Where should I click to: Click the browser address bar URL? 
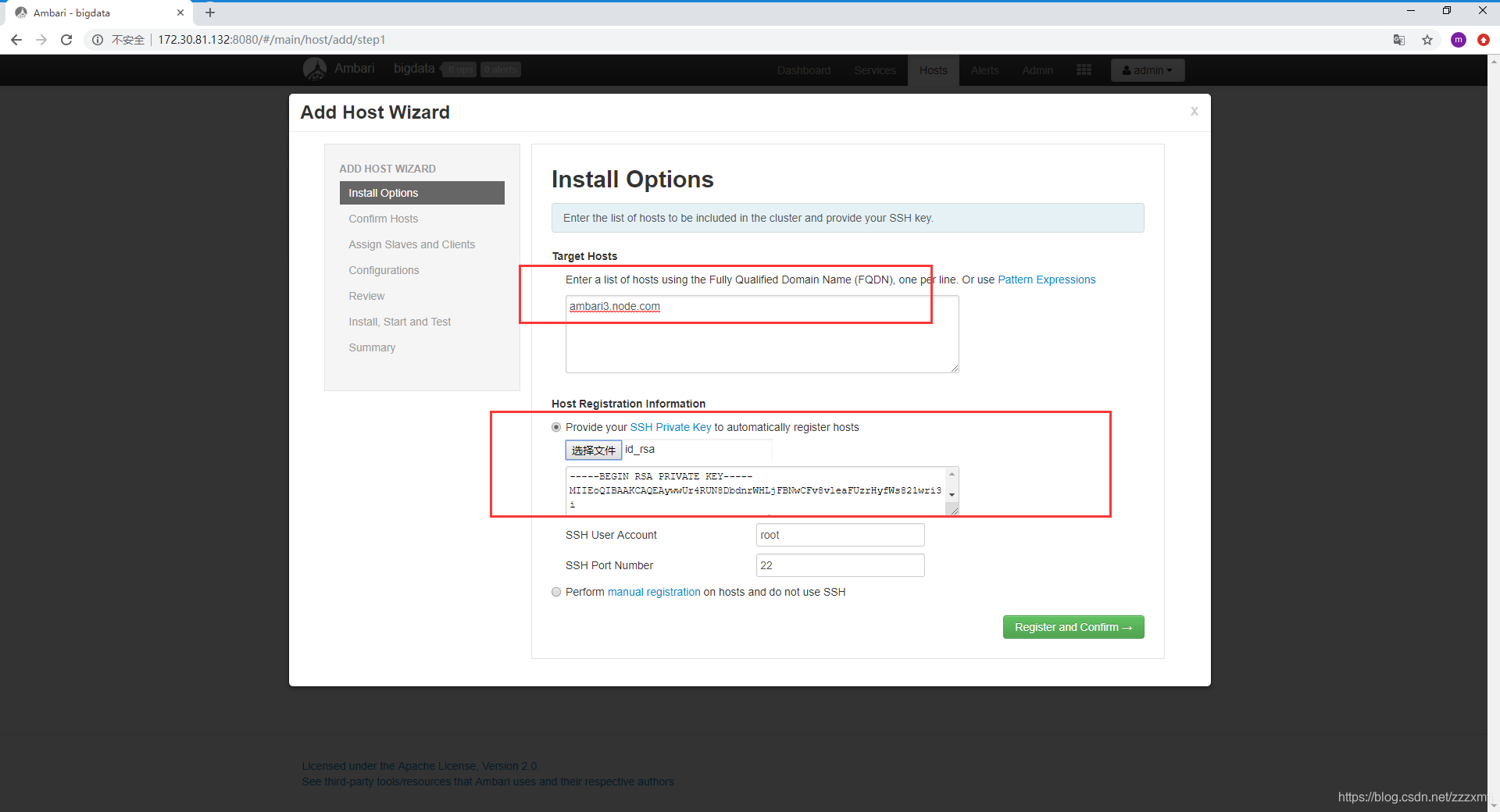[x=271, y=40]
